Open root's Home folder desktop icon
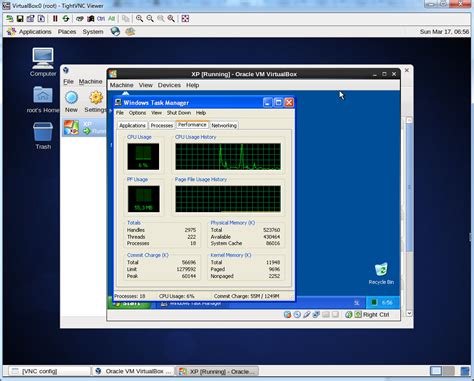 [43, 99]
